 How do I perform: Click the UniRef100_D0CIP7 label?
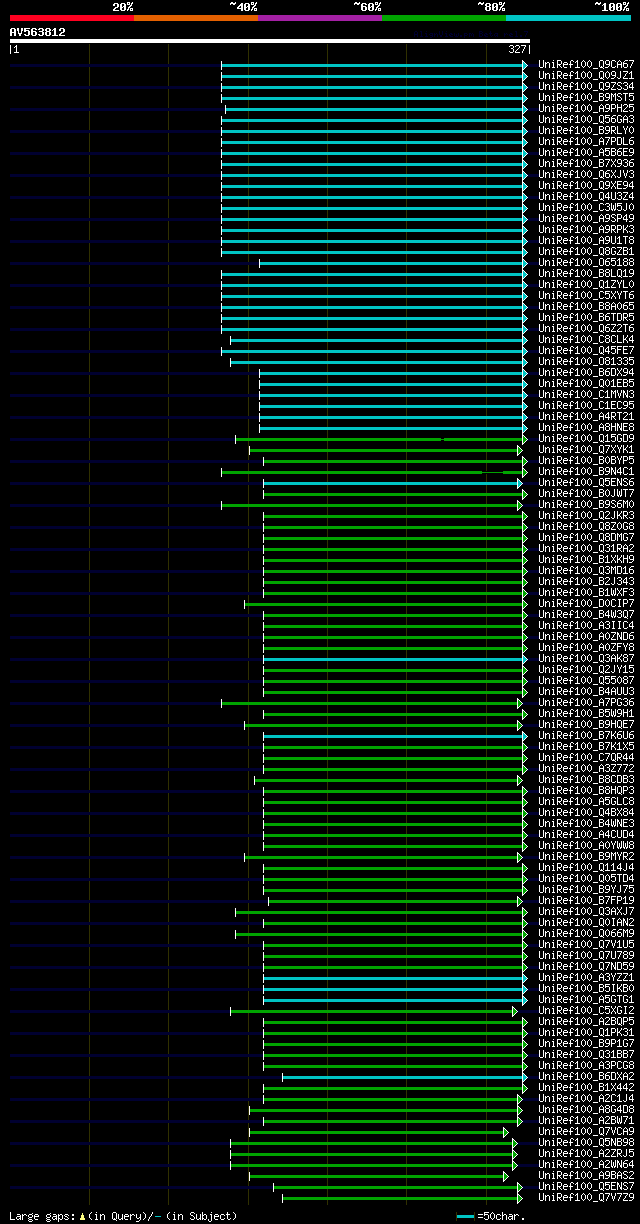(x=586, y=603)
